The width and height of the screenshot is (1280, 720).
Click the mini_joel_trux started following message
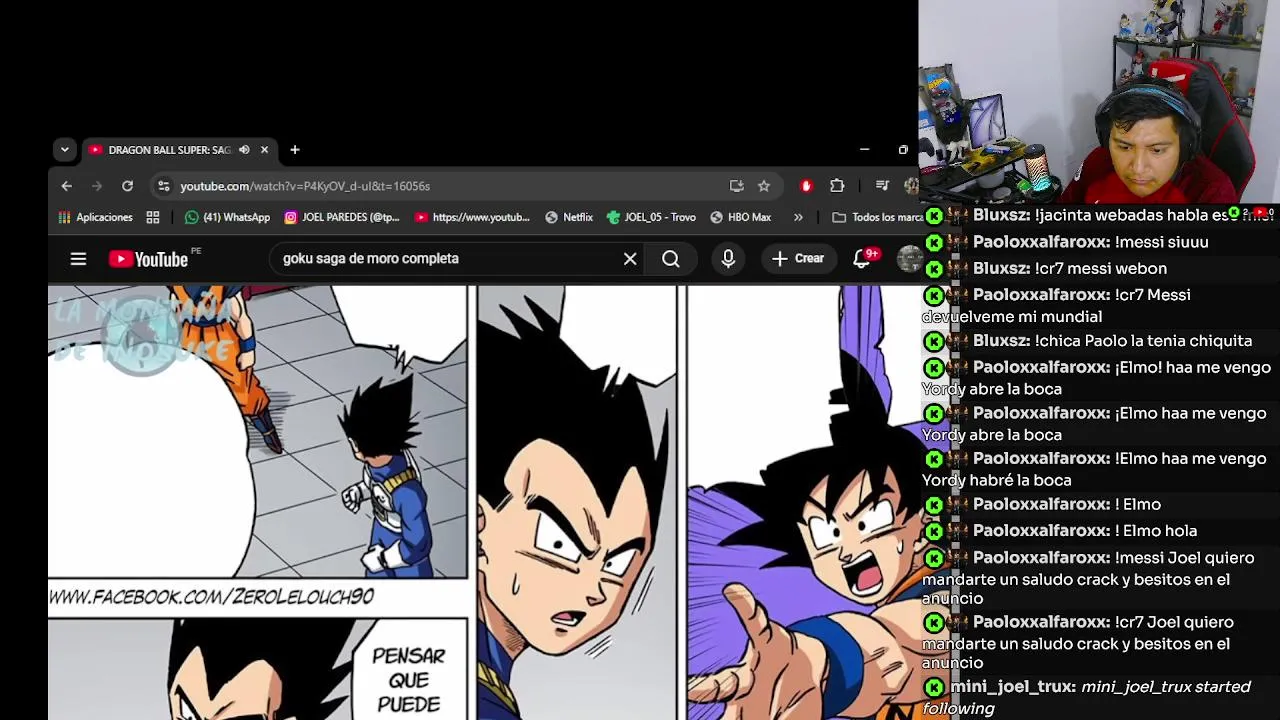[x=1086, y=697]
